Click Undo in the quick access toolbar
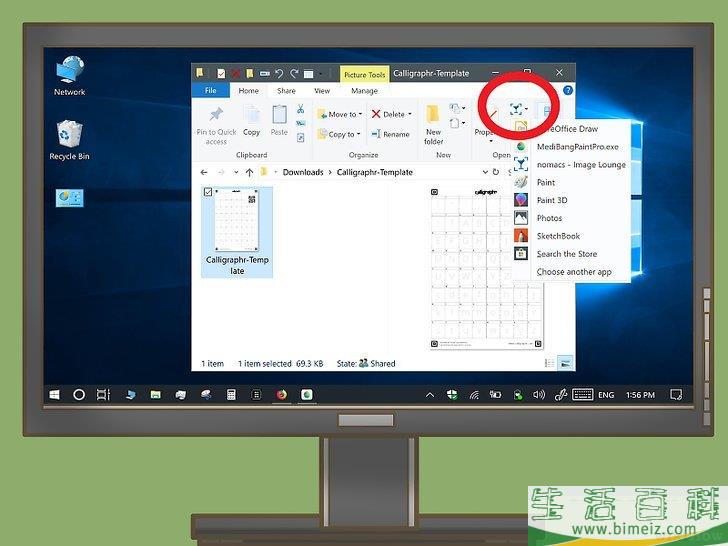This screenshot has height=546, width=728. point(279,73)
